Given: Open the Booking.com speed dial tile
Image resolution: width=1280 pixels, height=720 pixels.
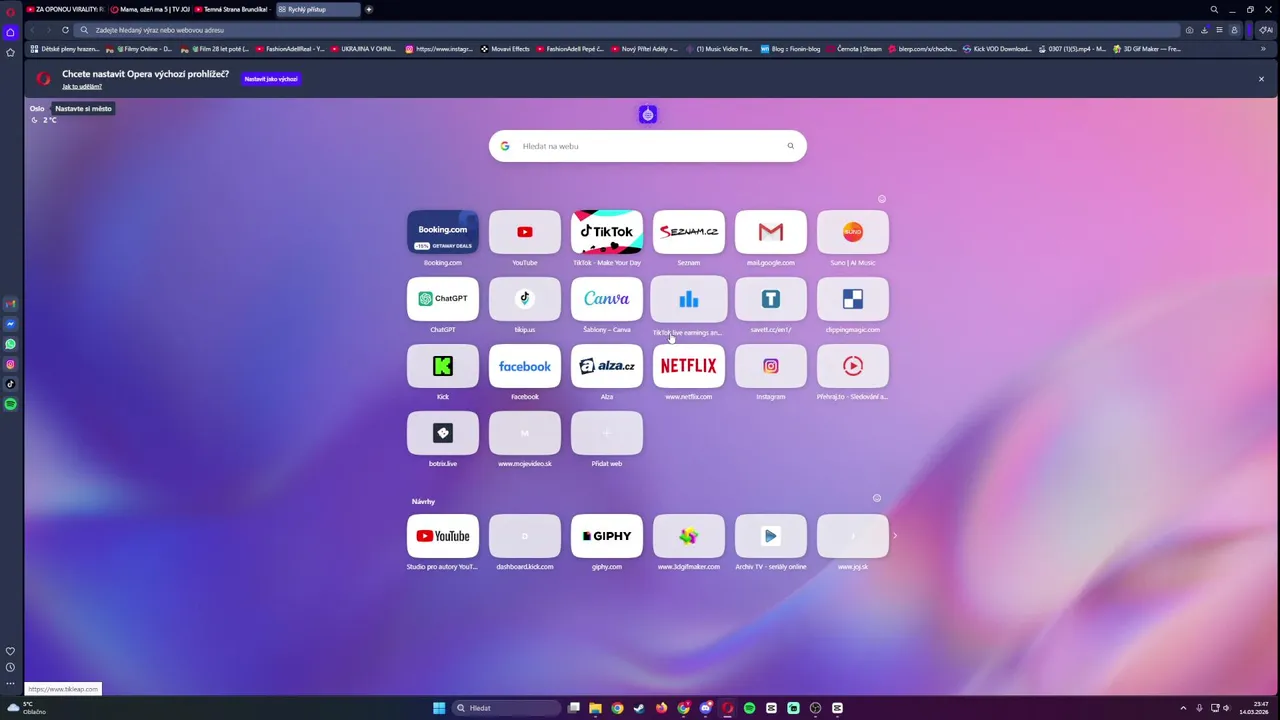Looking at the screenshot, I should (442, 232).
